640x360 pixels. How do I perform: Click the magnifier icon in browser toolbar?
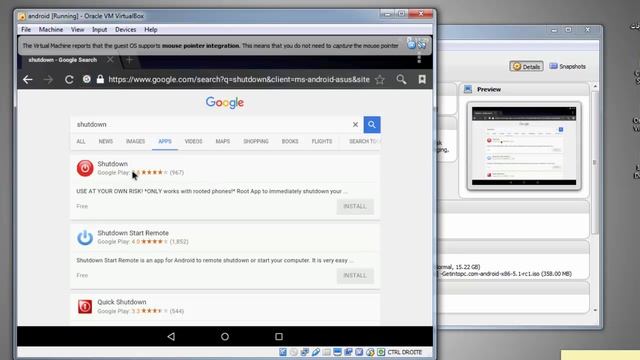click(401, 80)
